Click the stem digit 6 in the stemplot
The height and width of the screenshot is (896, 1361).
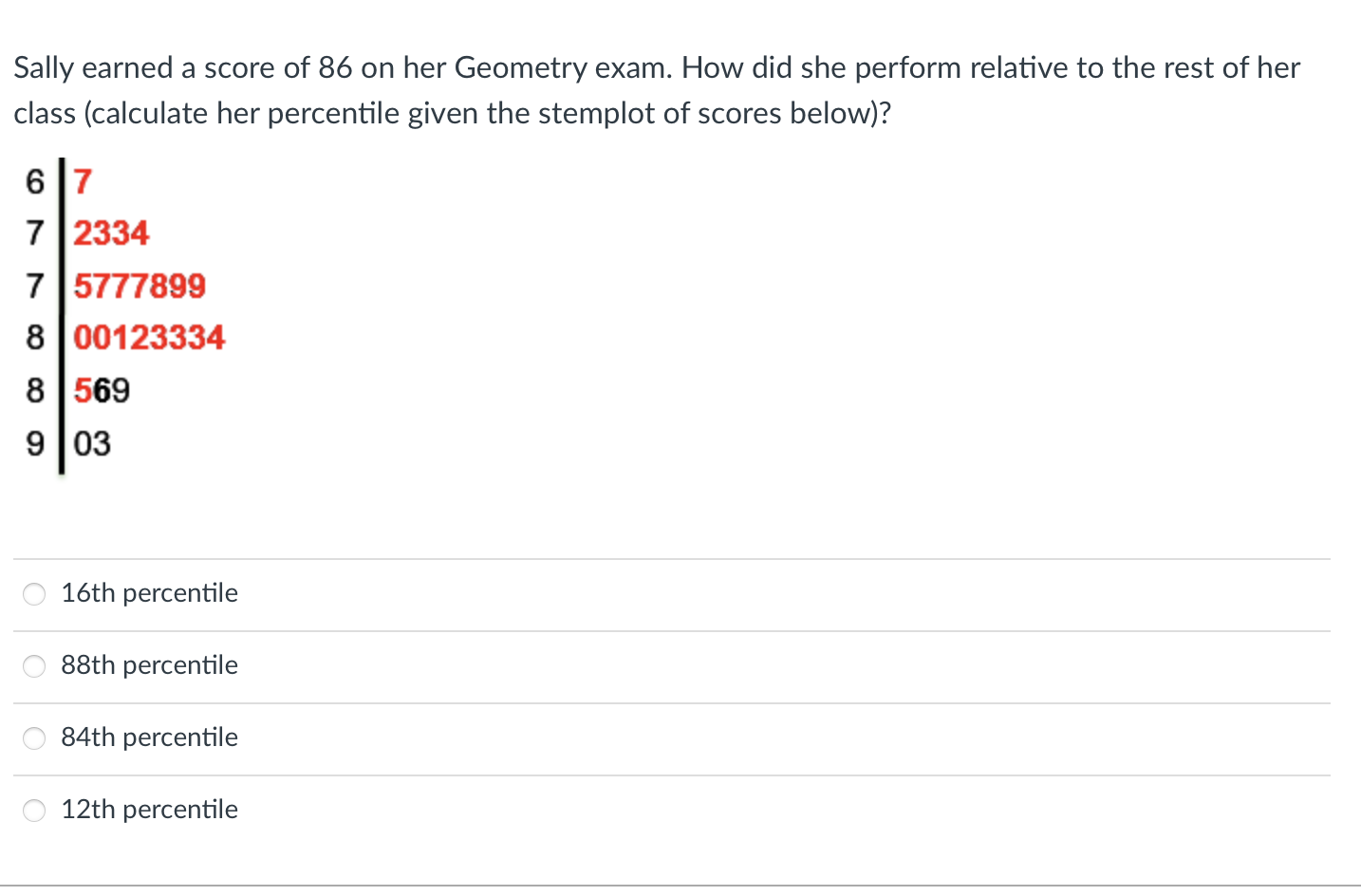coord(35,180)
